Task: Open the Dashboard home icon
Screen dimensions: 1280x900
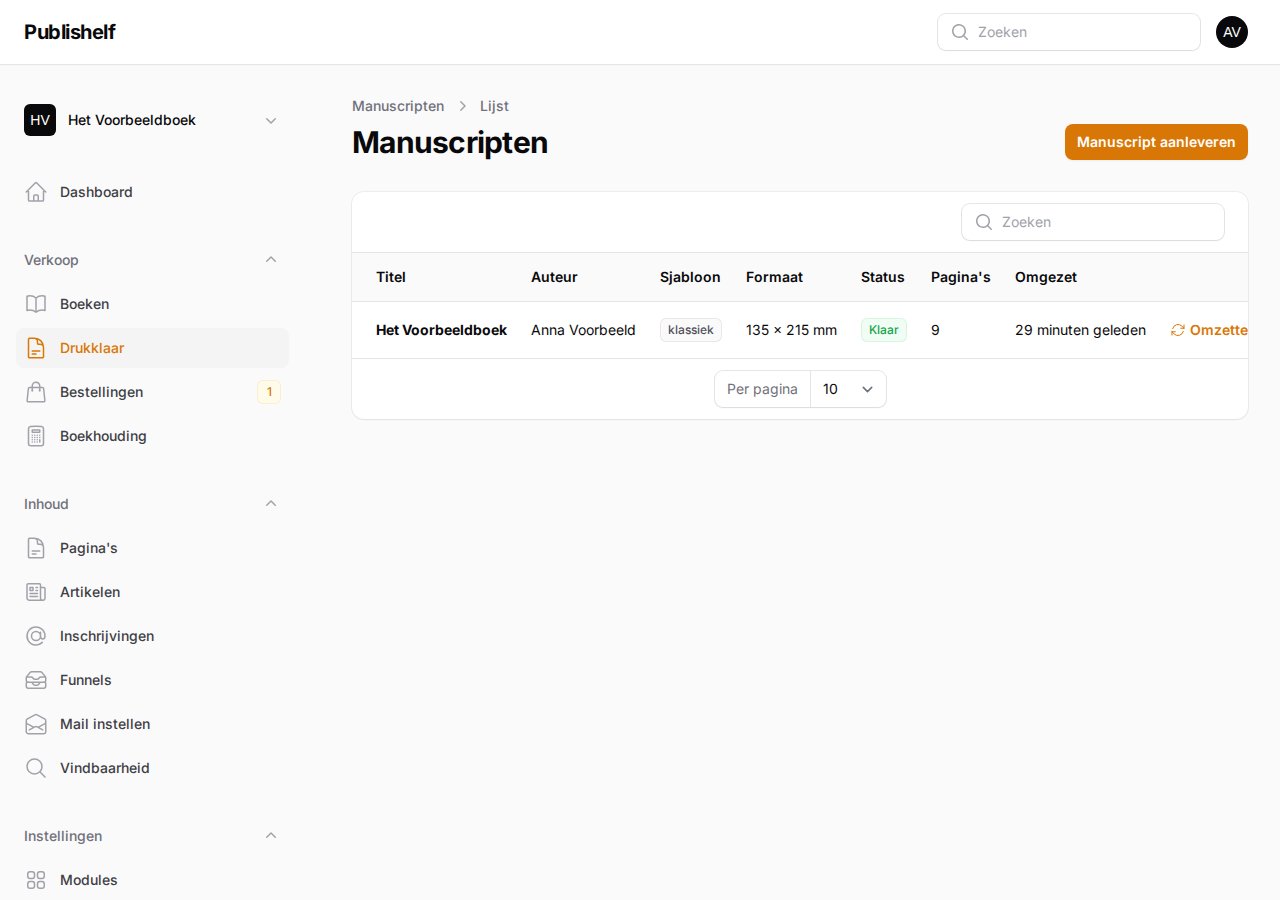Action: (x=36, y=192)
